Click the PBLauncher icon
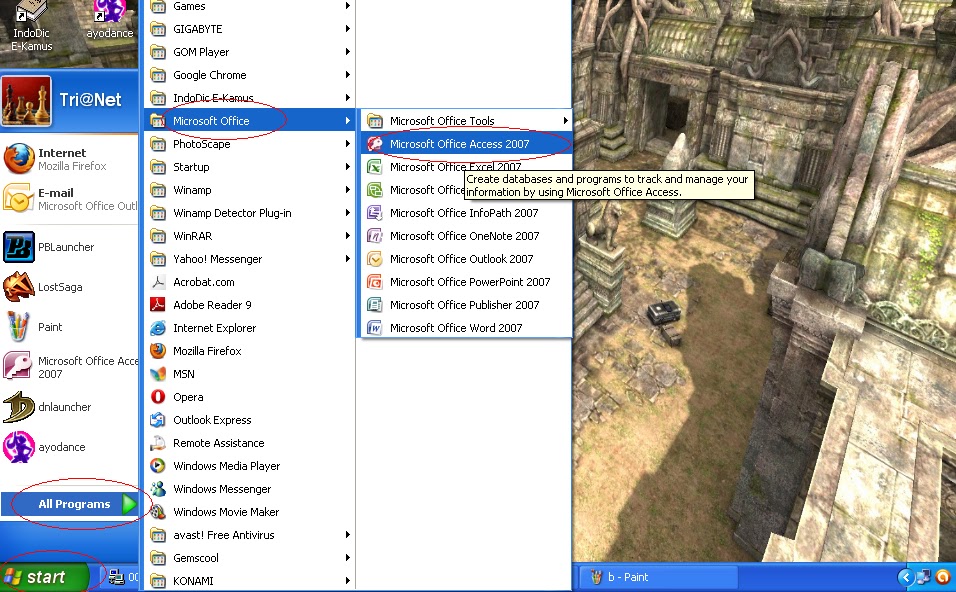The height and width of the screenshot is (592, 956). tap(18, 247)
